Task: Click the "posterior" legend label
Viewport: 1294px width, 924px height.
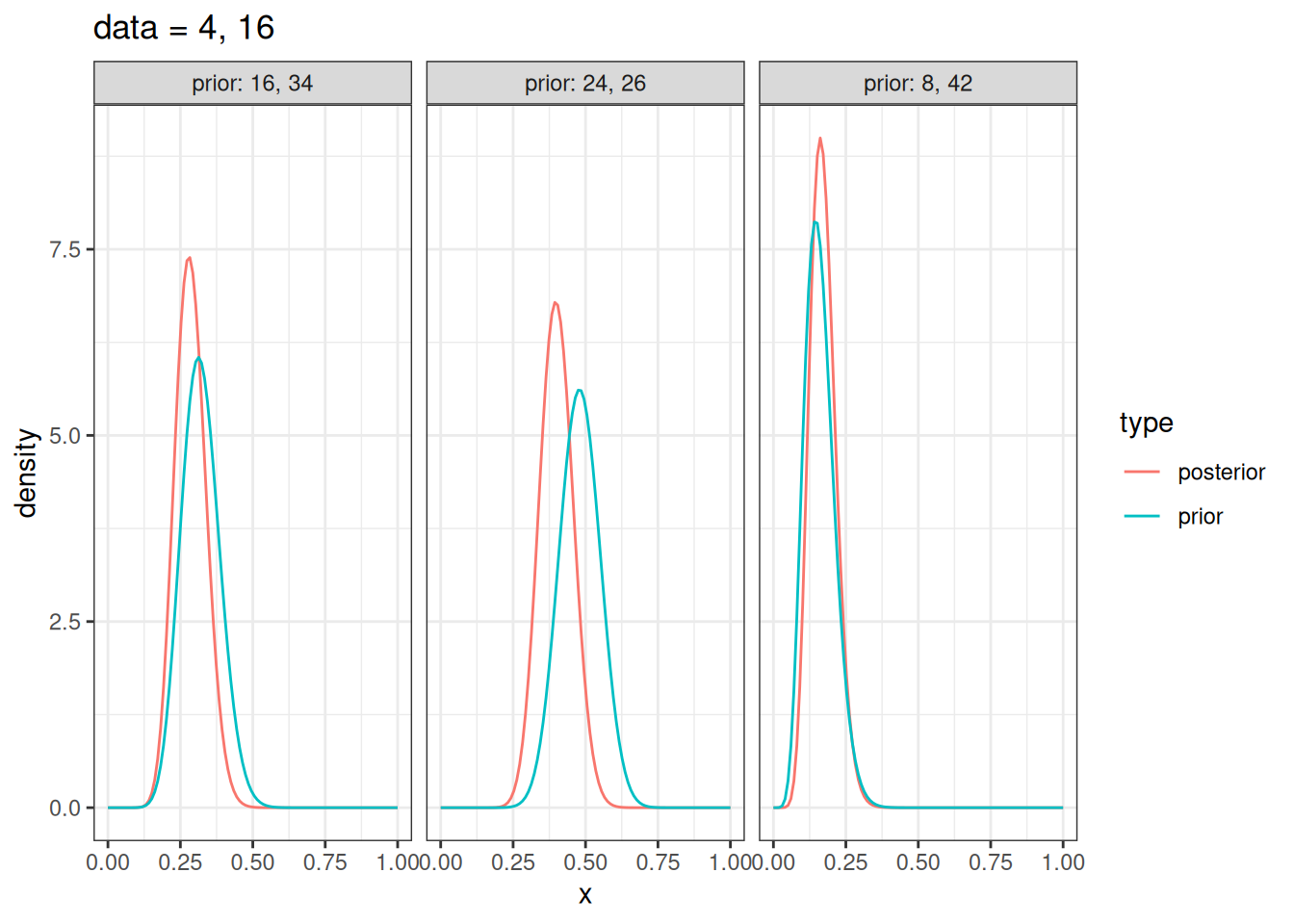Action: pyautogui.click(x=1221, y=473)
